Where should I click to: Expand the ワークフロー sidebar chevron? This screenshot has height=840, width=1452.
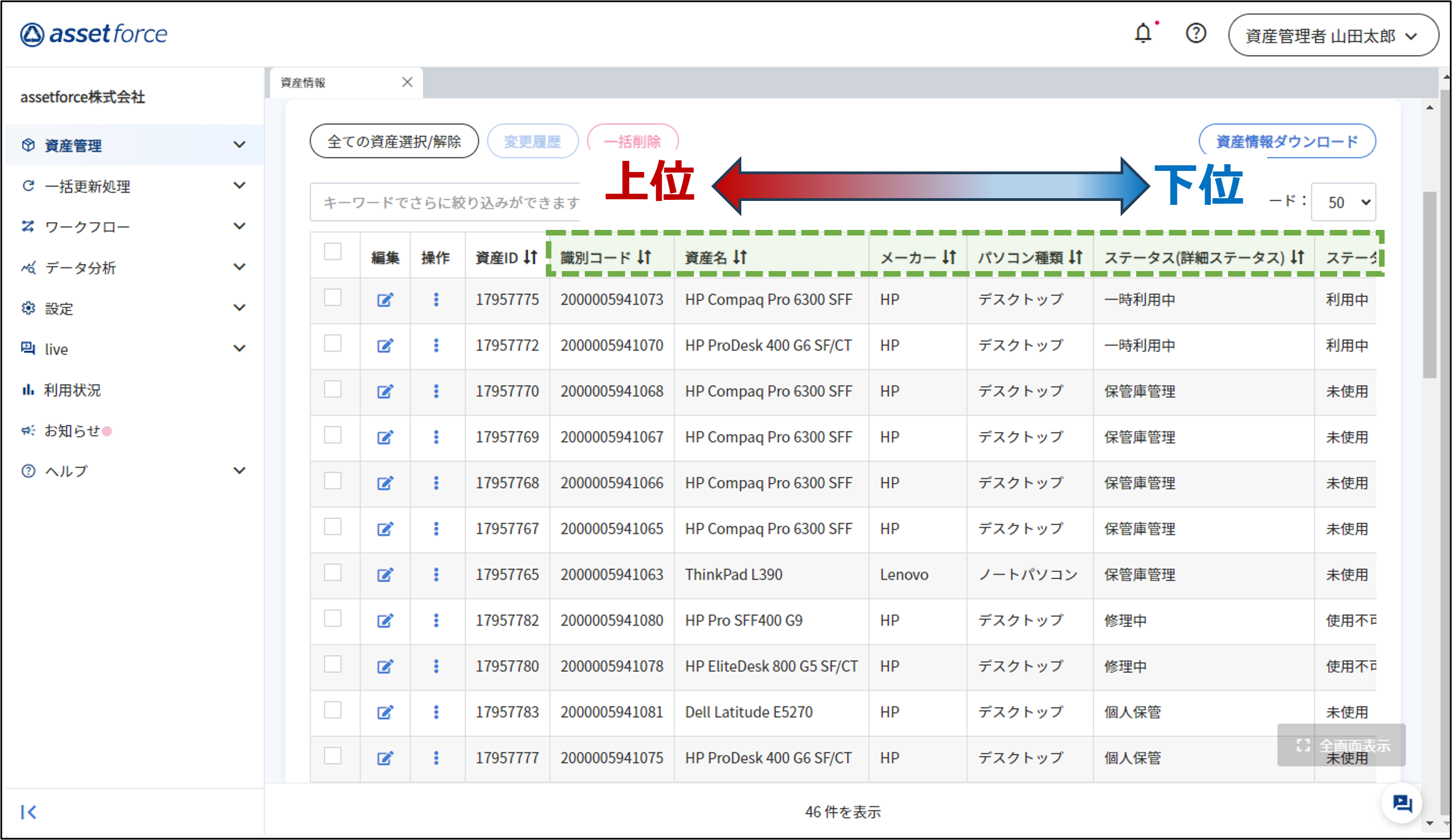tap(239, 226)
